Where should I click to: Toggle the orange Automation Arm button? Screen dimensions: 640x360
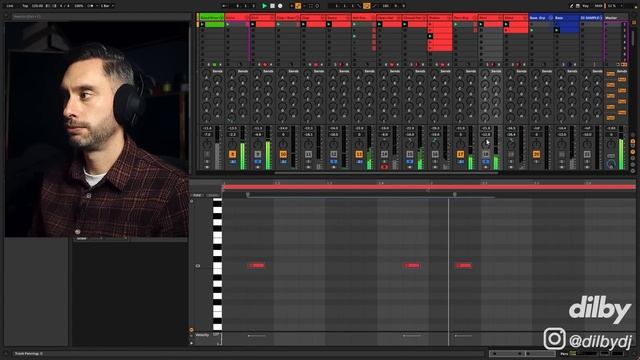tap(298, 6)
